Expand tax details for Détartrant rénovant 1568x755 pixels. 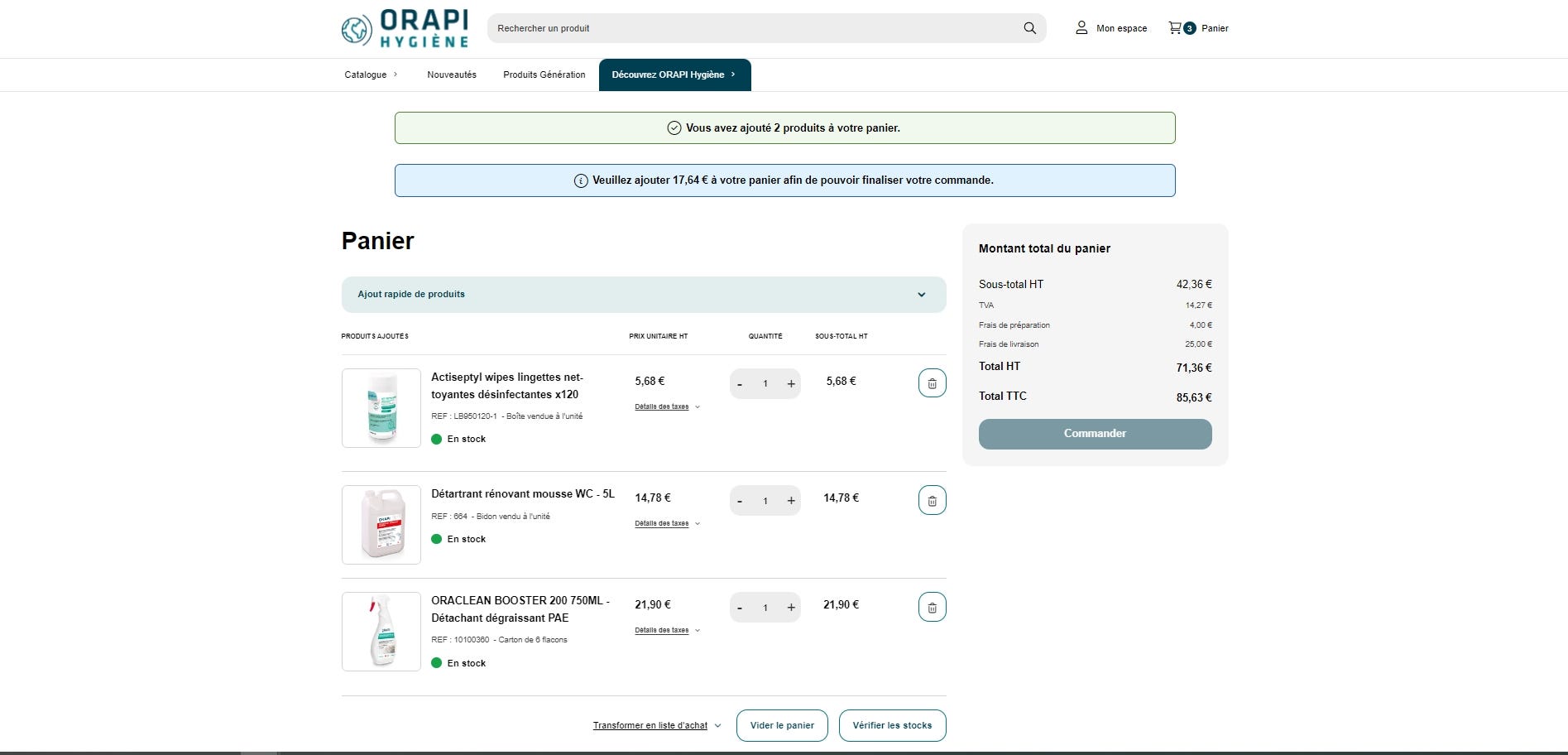coord(668,523)
